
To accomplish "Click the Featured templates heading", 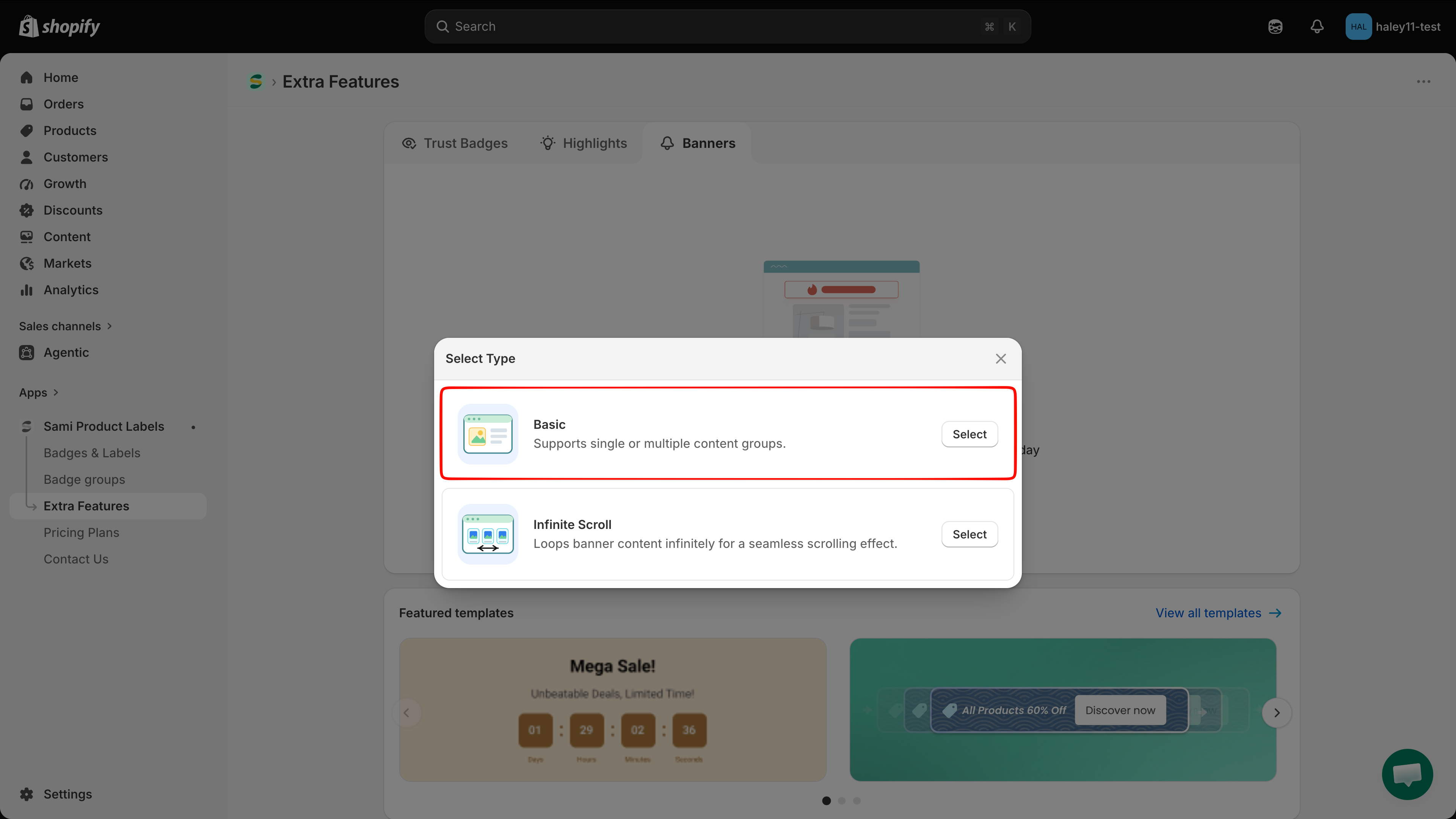I will click(456, 613).
